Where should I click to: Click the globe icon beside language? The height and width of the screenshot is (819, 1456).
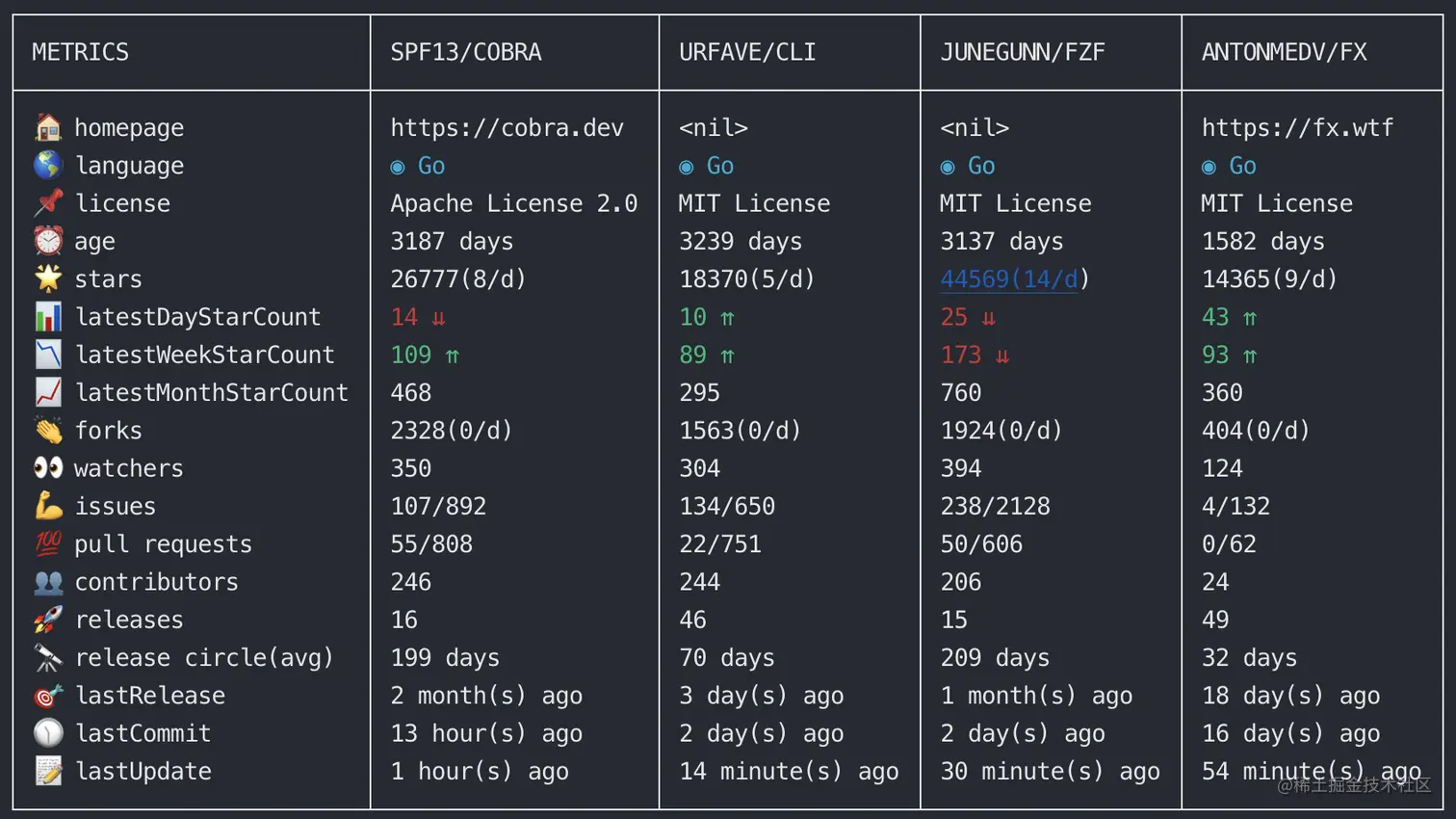pyautogui.click(x=48, y=165)
